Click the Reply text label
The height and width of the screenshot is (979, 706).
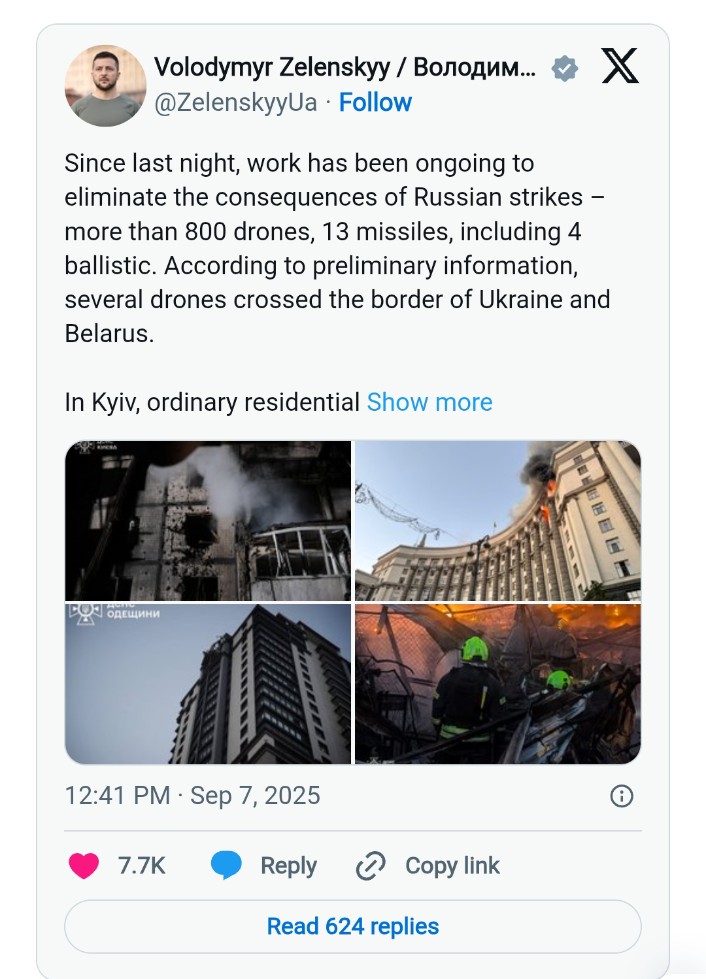coord(288,866)
